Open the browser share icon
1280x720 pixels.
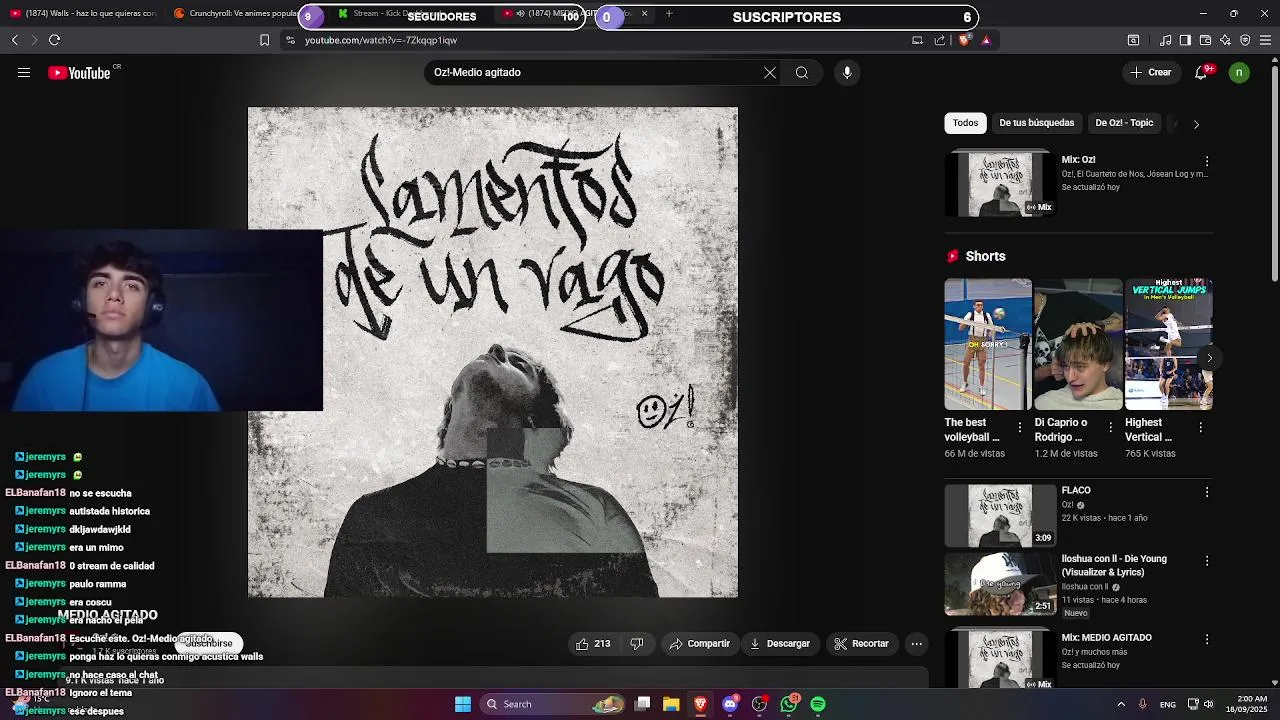click(x=940, y=40)
